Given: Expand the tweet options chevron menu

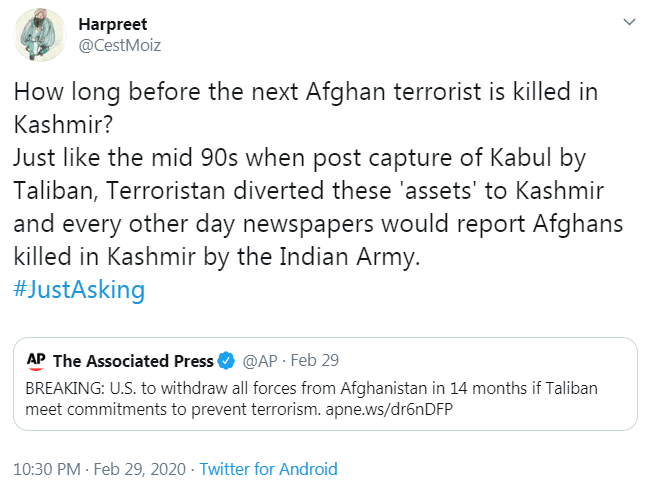Looking at the screenshot, I should point(628,22).
